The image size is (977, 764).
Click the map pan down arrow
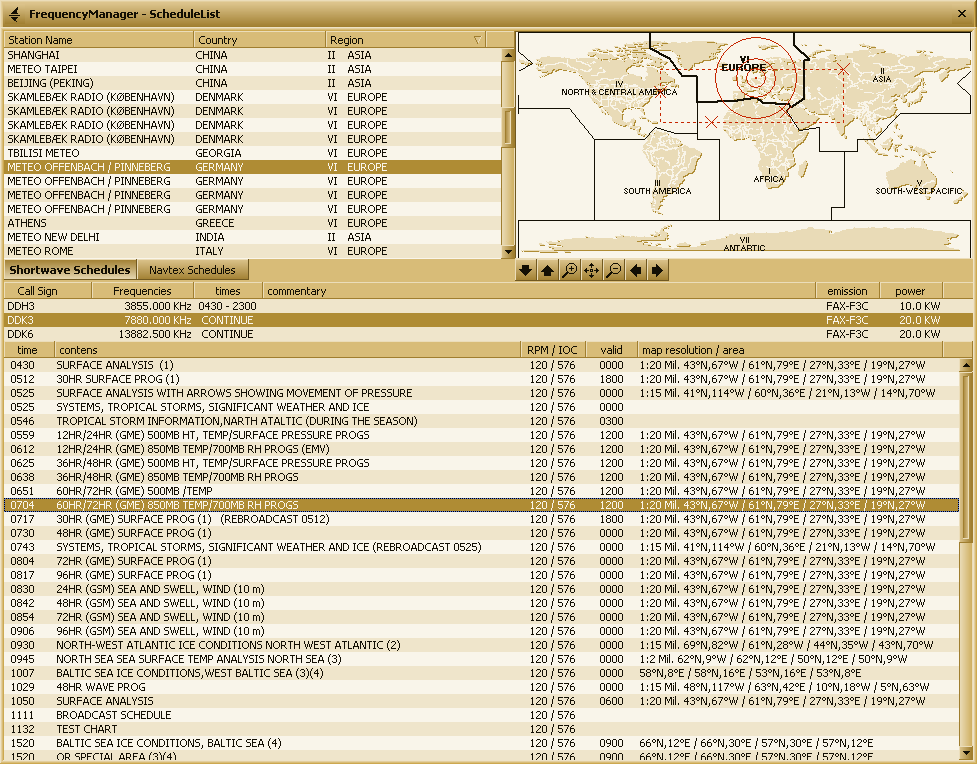[526, 270]
